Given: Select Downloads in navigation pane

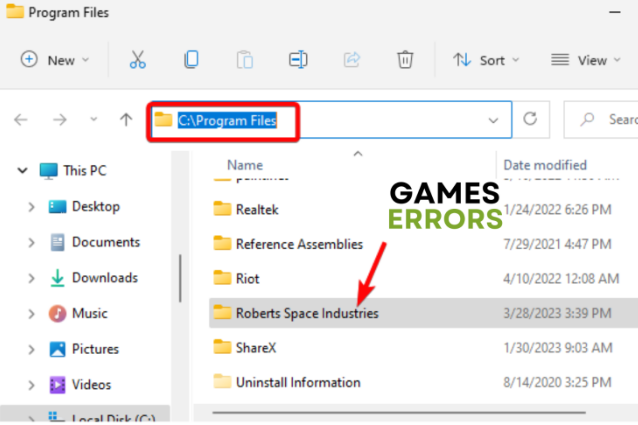Looking at the screenshot, I should (104, 278).
